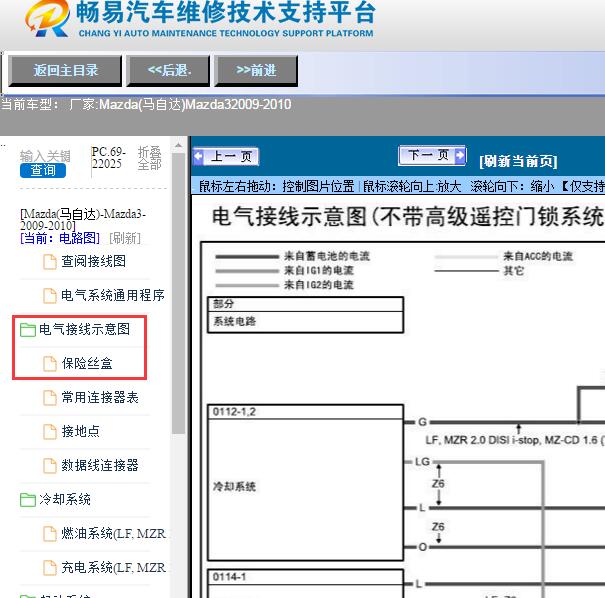Image resolution: width=605 pixels, height=598 pixels.
Task: Click the page icon beside 保险丝盒
Action: (49, 364)
